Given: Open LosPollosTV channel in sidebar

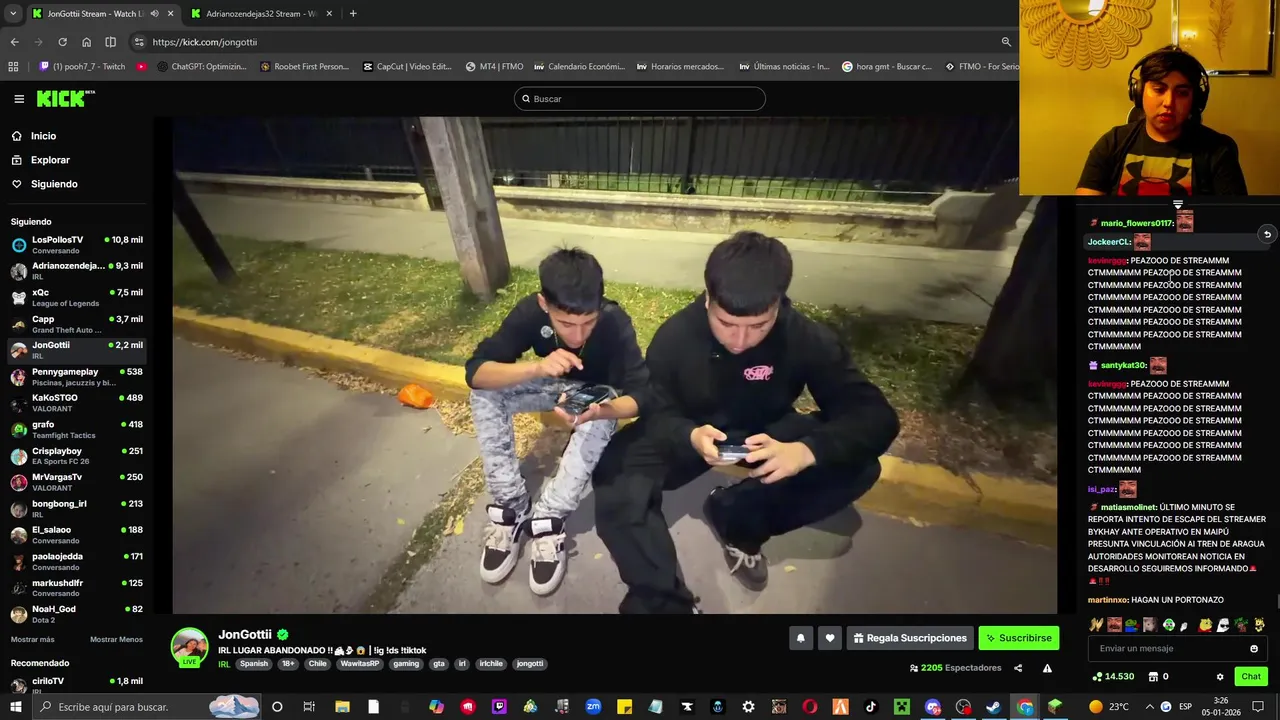Looking at the screenshot, I should 76,244.
